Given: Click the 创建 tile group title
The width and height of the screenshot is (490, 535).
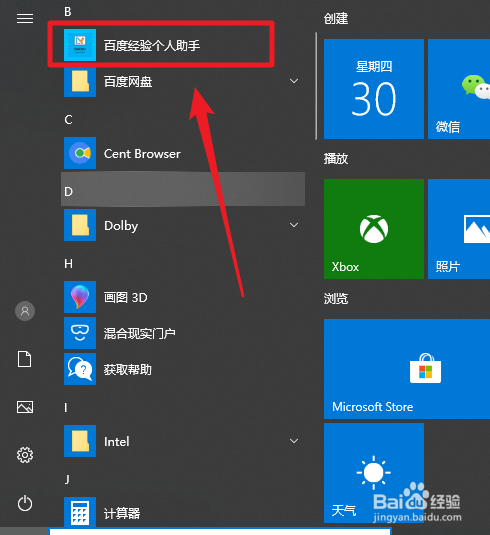Looking at the screenshot, I should click(336, 18).
